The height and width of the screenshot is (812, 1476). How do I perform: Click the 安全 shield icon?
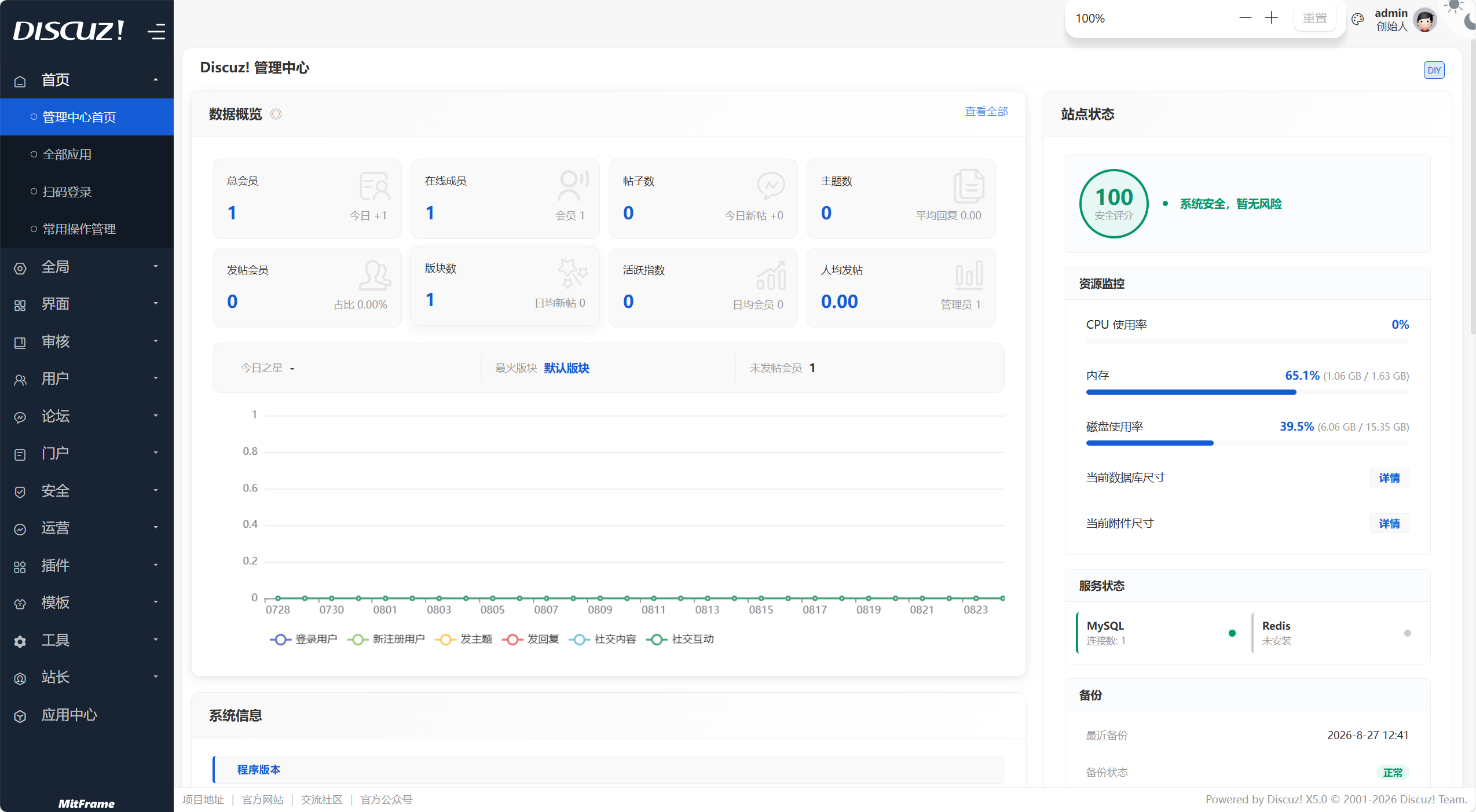point(20,492)
